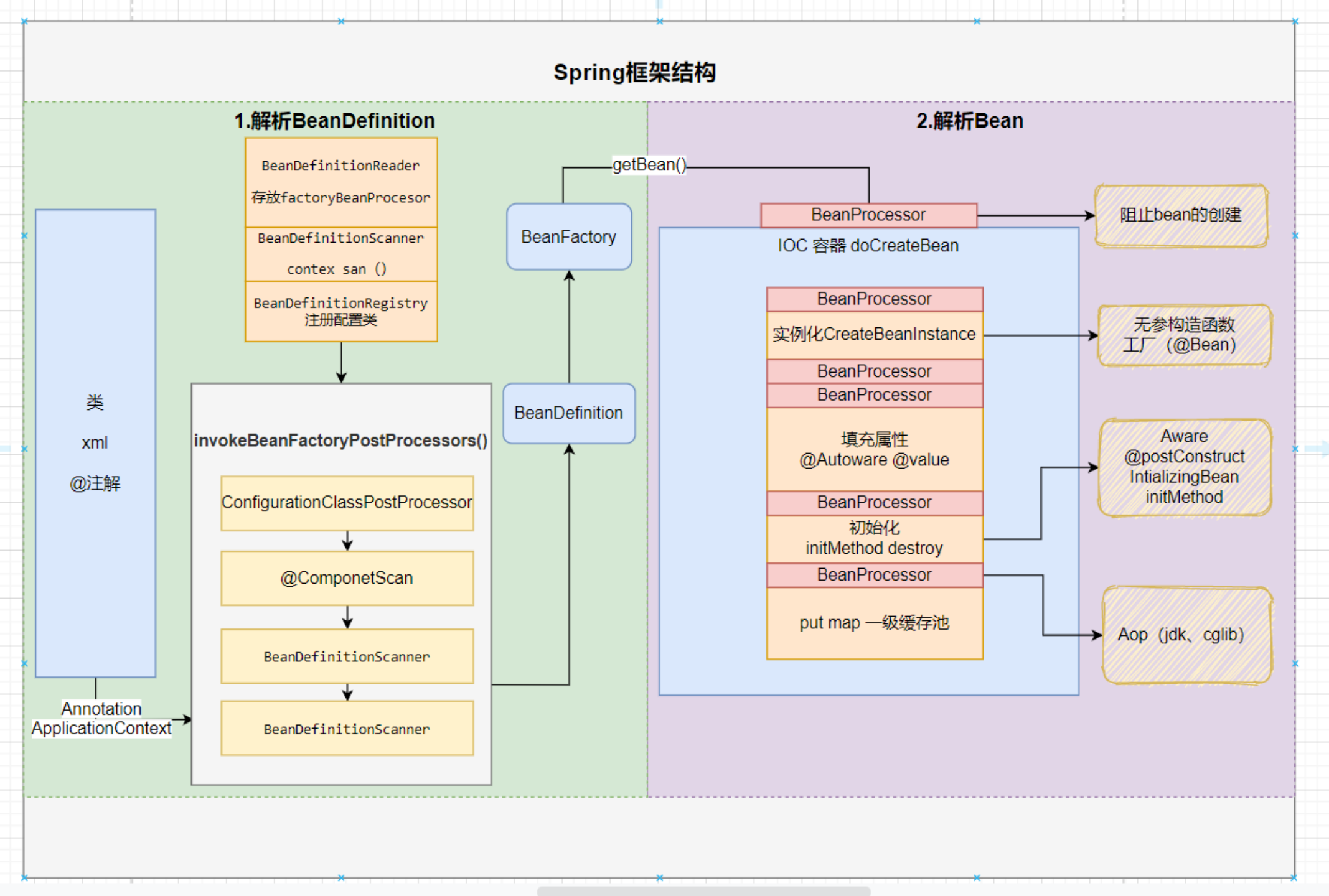
Task: Select the 1.解析BeanDefinition green container
Action: (x=334, y=121)
